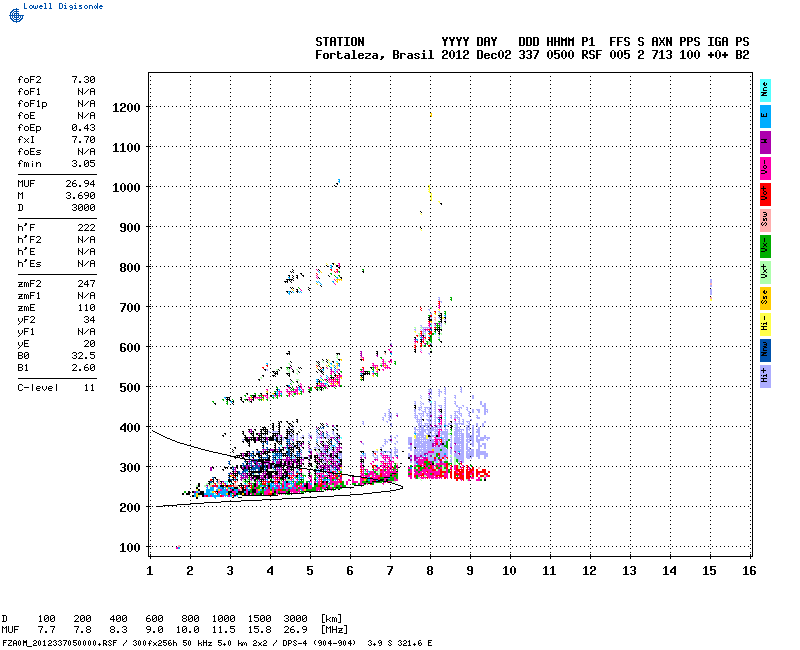Select the Sse orange legend swatch
Screen dimensions: 800x650
[765, 298]
